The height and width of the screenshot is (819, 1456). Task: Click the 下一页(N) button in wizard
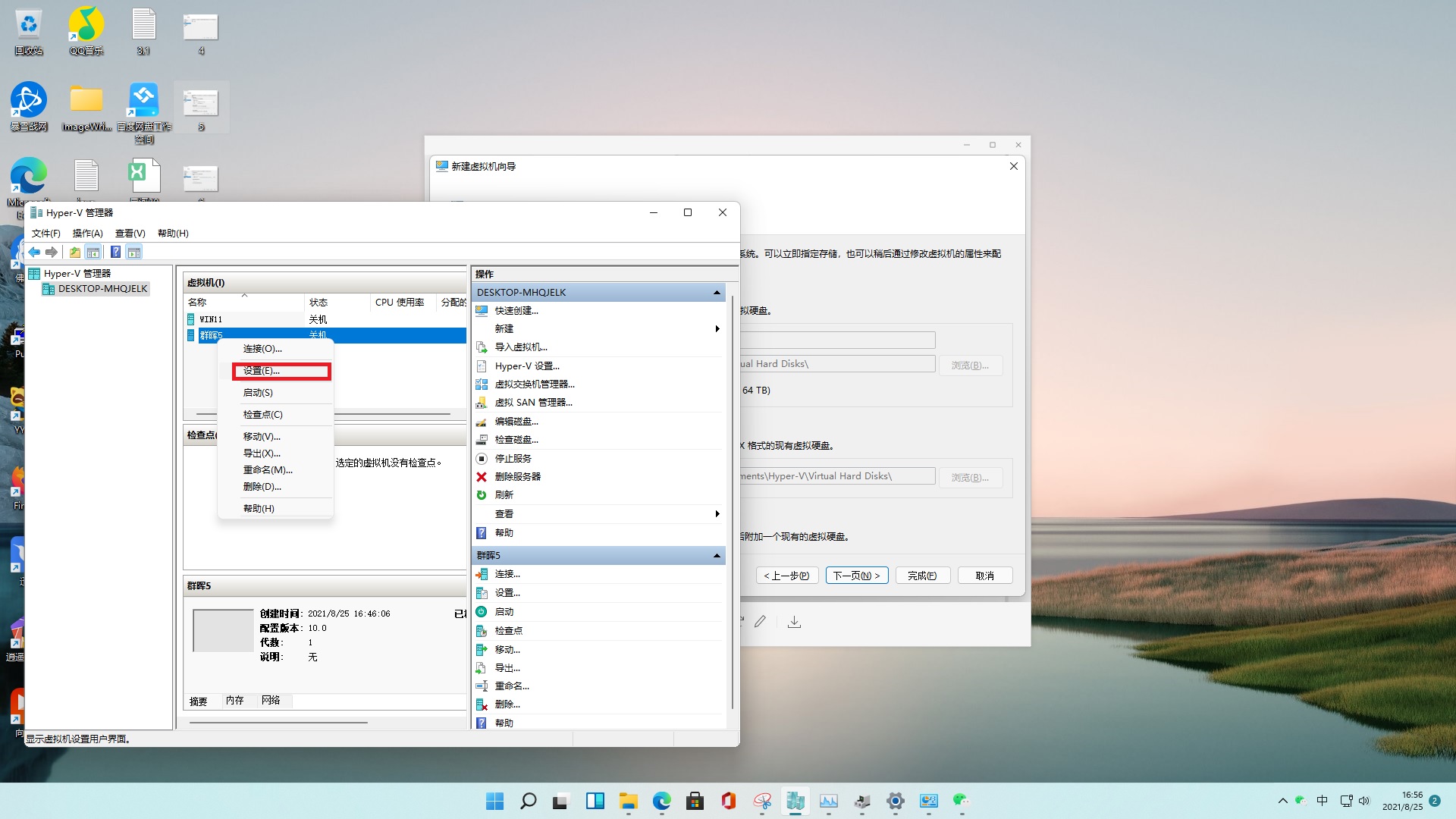tap(856, 576)
